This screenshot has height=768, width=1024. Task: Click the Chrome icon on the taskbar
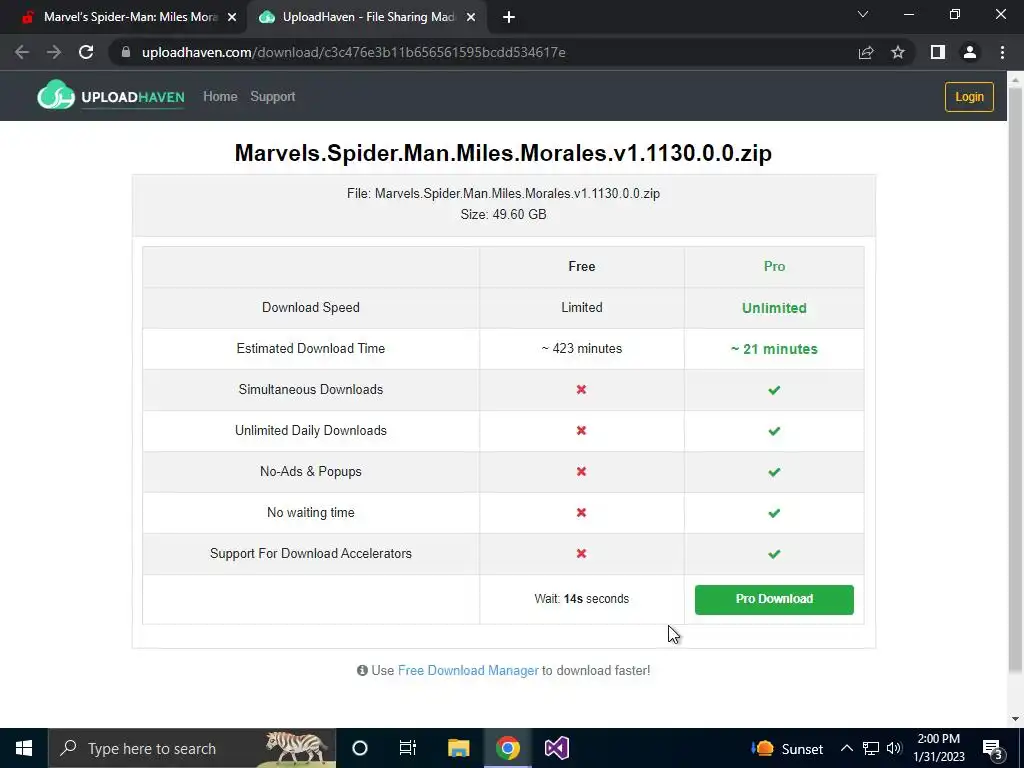[507, 748]
